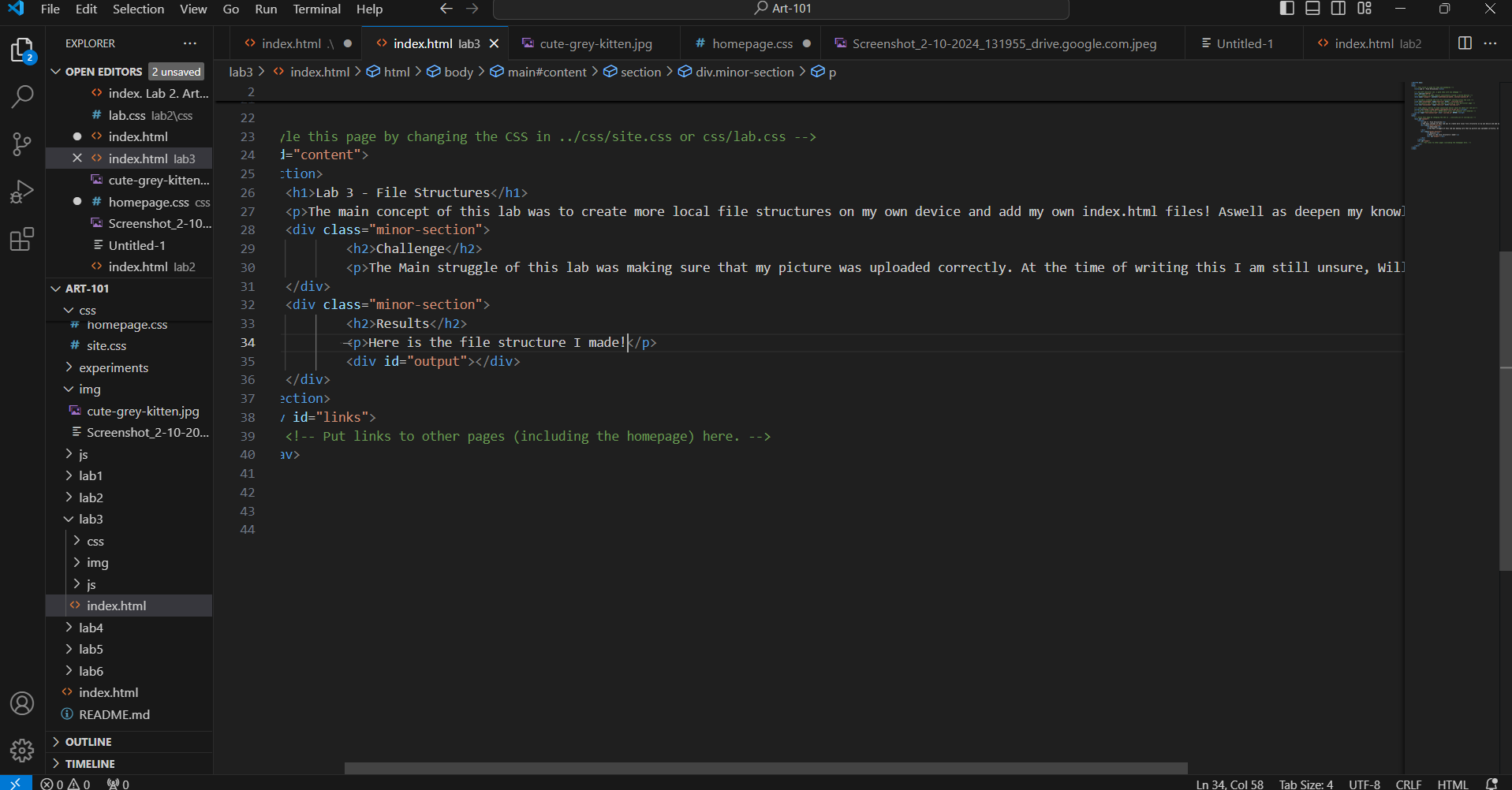
Task: Click the horizontal editor scrollbar
Action: 765,768
